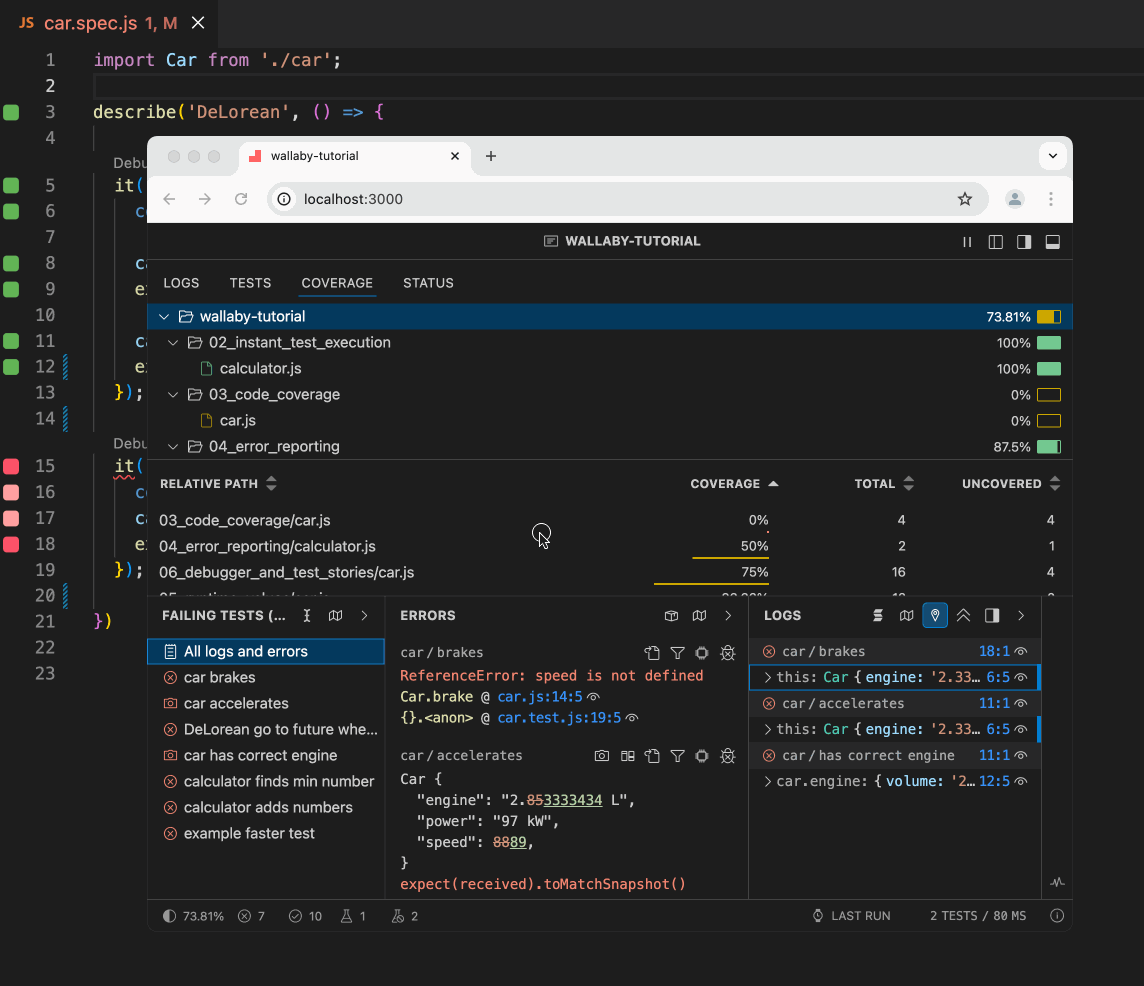
Task: Bookmark localhost:3000 with the star icon
Action: click(x=965, y=199)
